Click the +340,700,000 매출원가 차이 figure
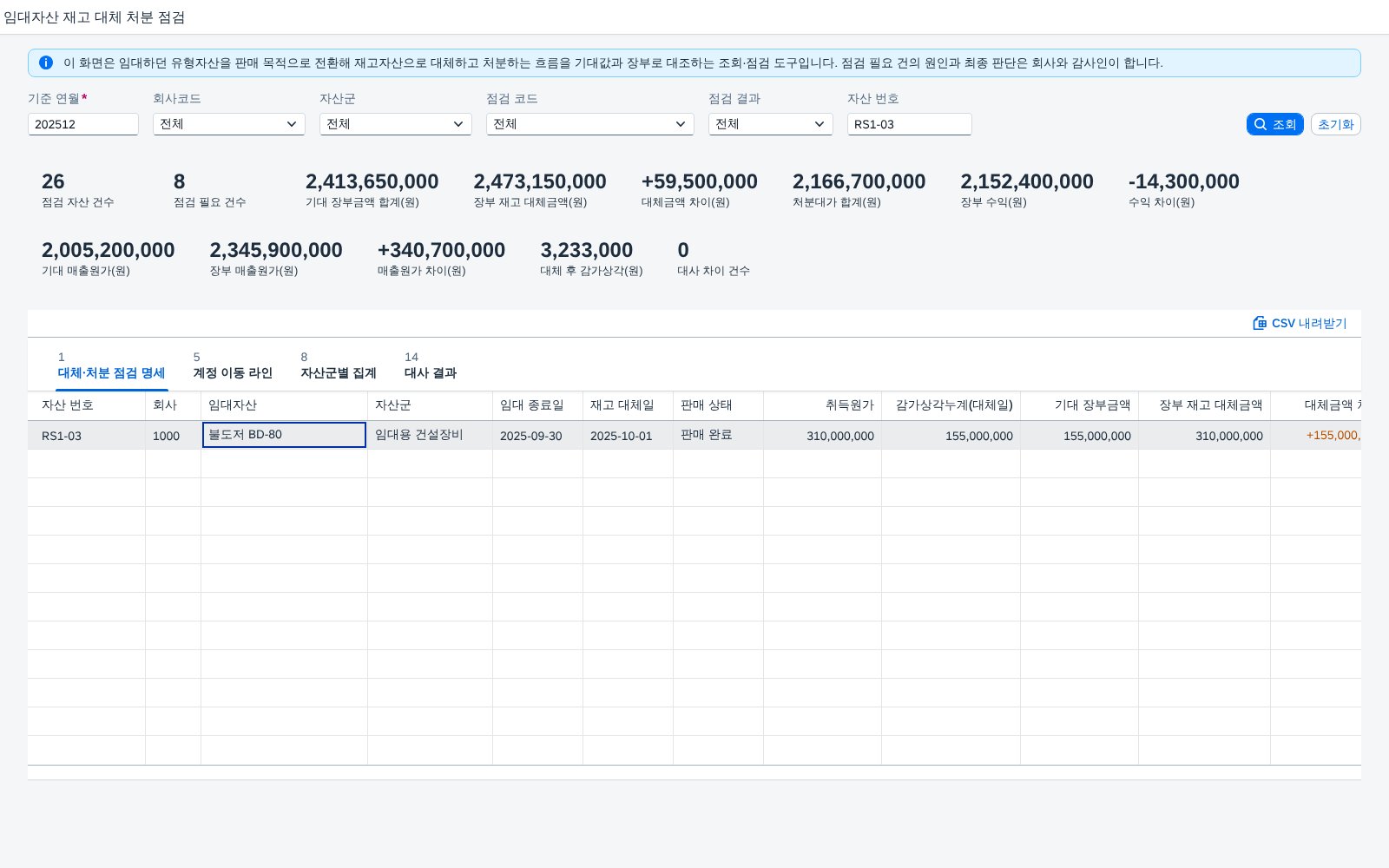Viewport: 1389px width, 868px height. pos(441,250)
